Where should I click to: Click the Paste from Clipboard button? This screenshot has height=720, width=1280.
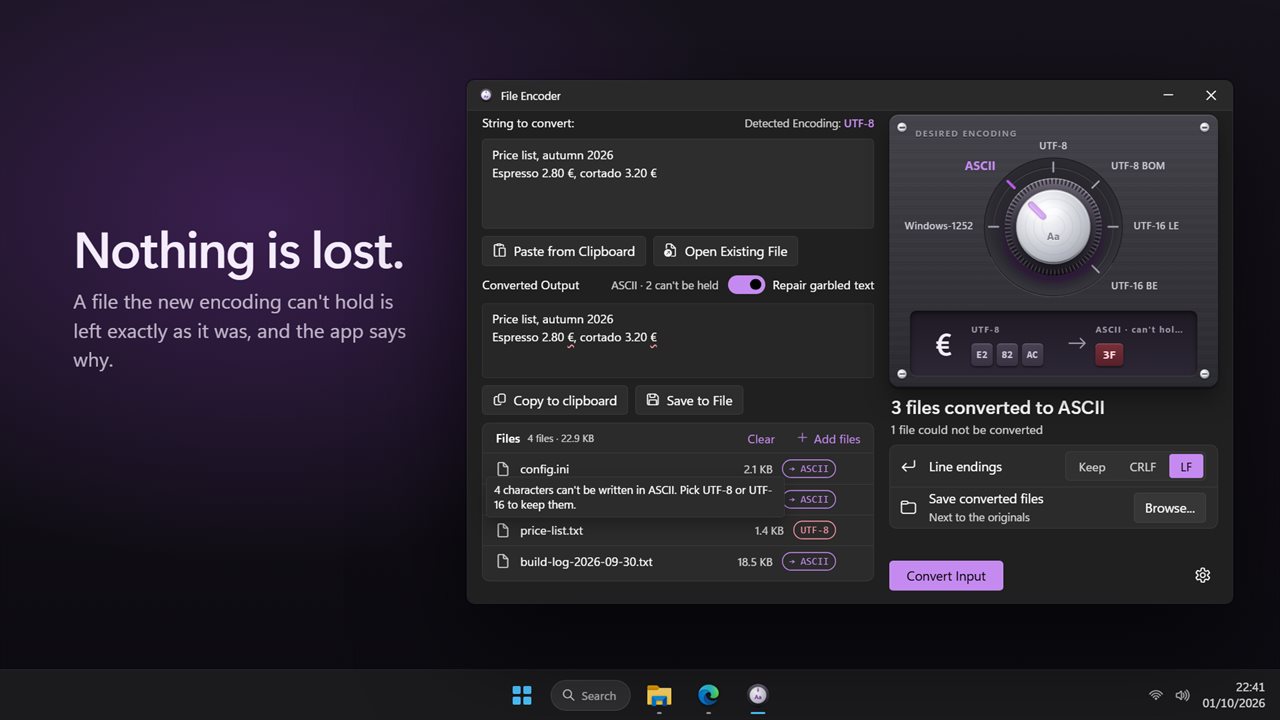click(x=564, y=251)
